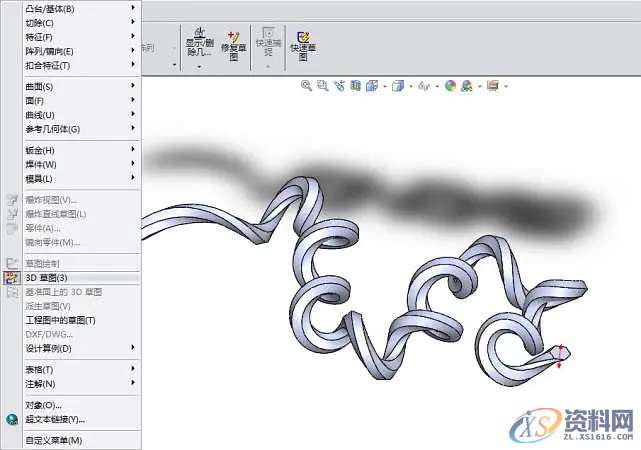Open the 曲线(U) (Curve) submenu
Screen dimensions: 641x450
pyautogui.click(x=81, y=115)
